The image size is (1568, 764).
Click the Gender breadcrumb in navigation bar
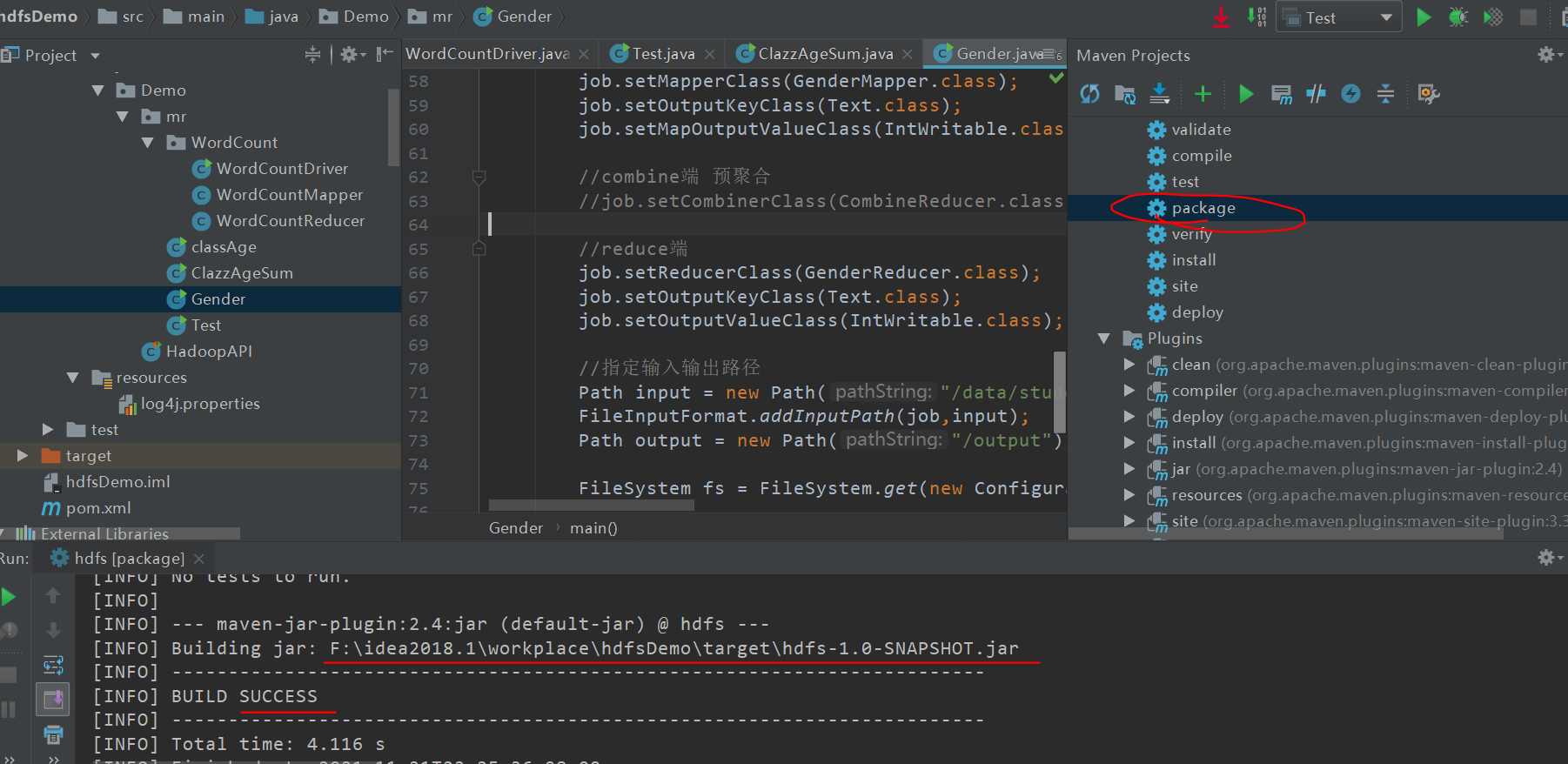[x=513, y=17]
